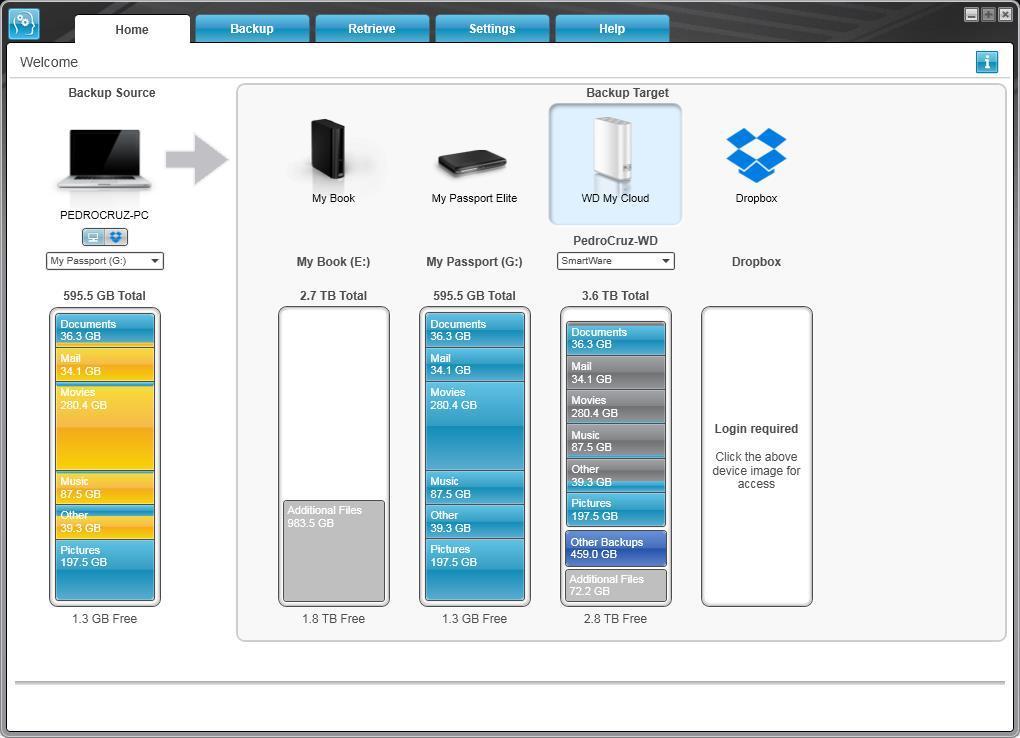Select Pictures 197.5 GB on My Passport
The height and width of the screenshot is (738, 1020).
(474, 569)
